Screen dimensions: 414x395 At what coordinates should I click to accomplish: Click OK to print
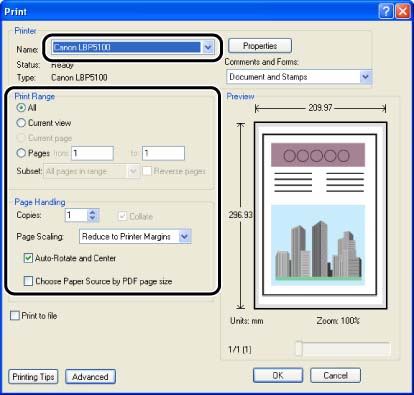coord(278,375)
